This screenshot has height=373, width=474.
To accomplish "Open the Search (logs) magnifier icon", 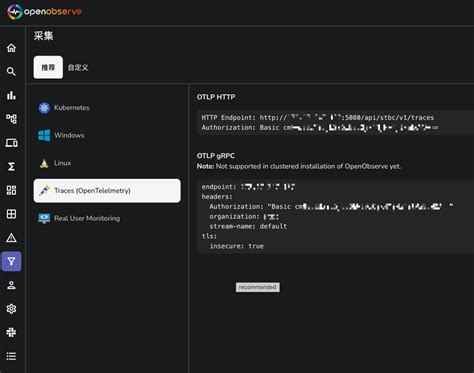I will [x=11, y=71].
